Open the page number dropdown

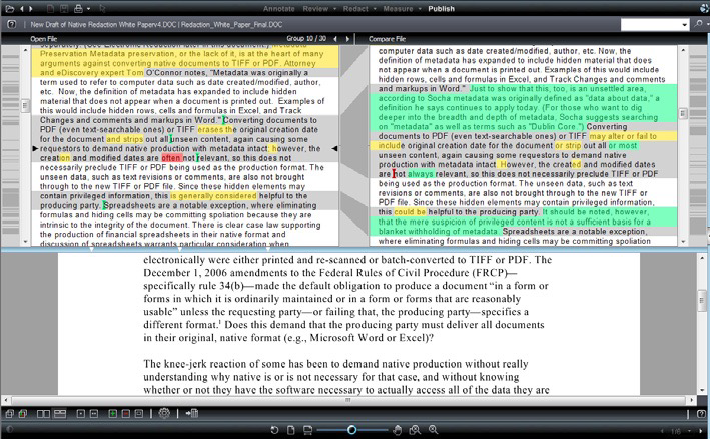tap(689, 432)
